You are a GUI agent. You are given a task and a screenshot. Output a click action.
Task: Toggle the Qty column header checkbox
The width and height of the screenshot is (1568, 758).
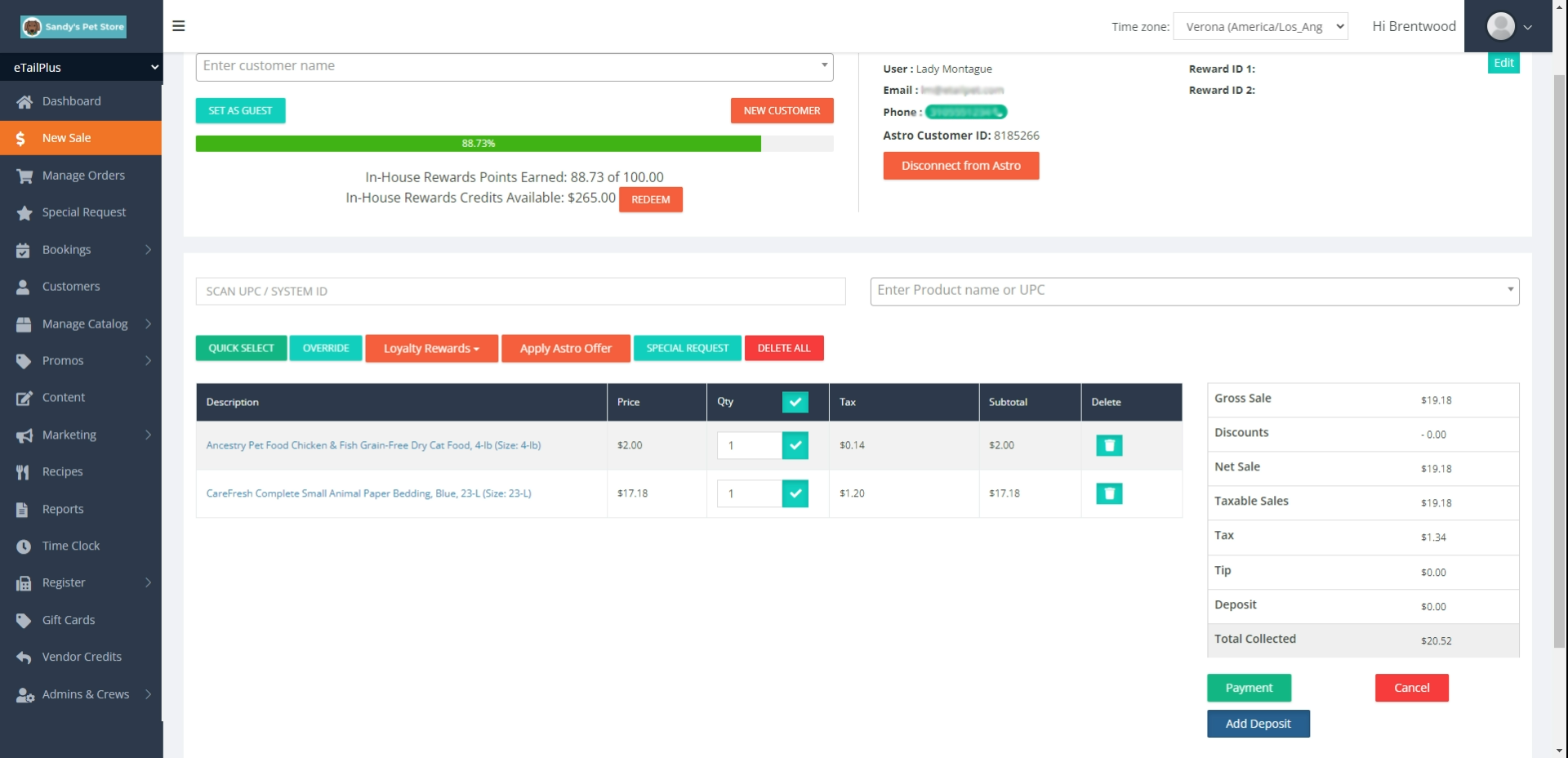click(795, 402)
